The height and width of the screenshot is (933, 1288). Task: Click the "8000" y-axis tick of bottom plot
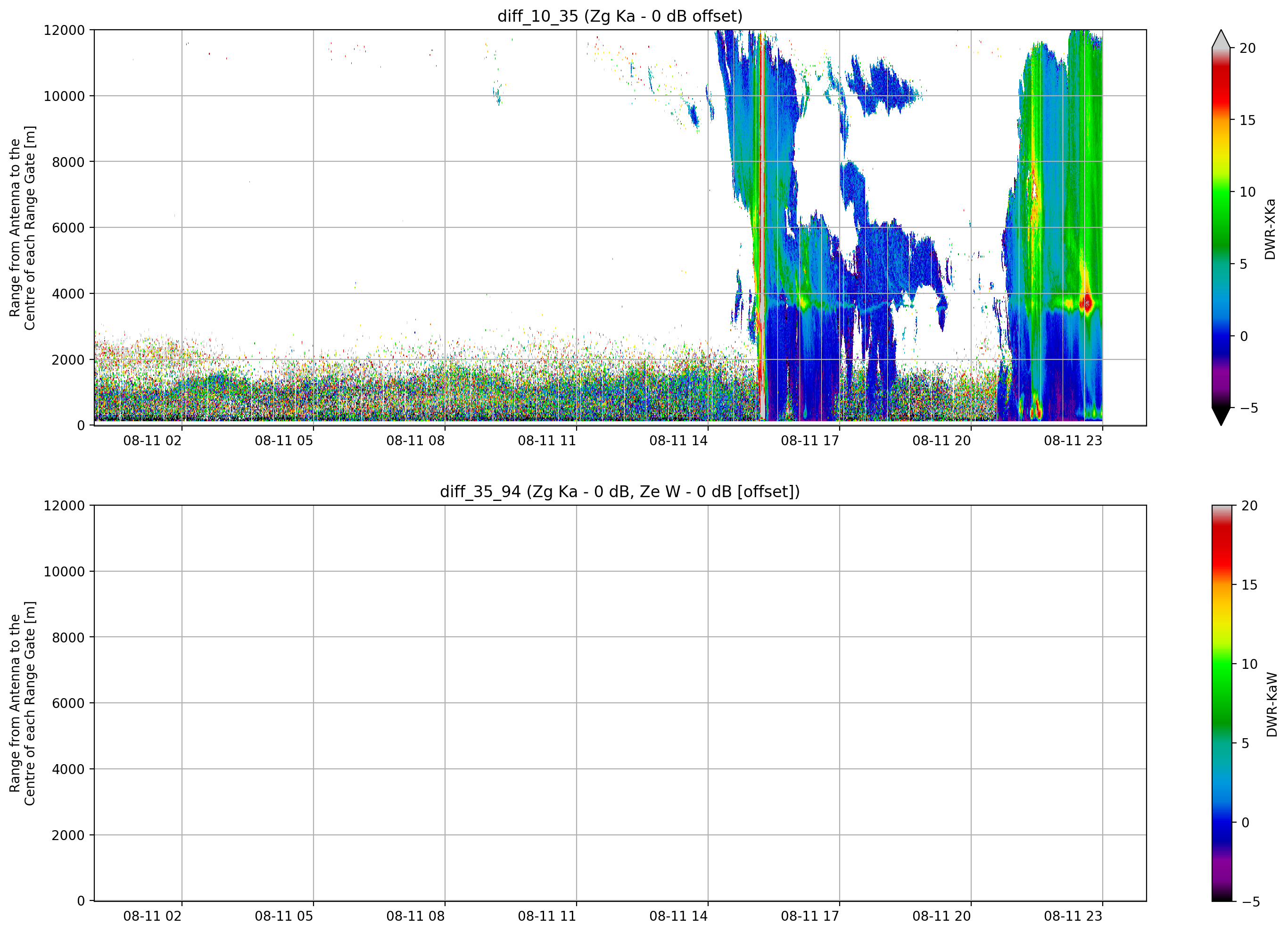pyautogui.click(x=68, y=638)
